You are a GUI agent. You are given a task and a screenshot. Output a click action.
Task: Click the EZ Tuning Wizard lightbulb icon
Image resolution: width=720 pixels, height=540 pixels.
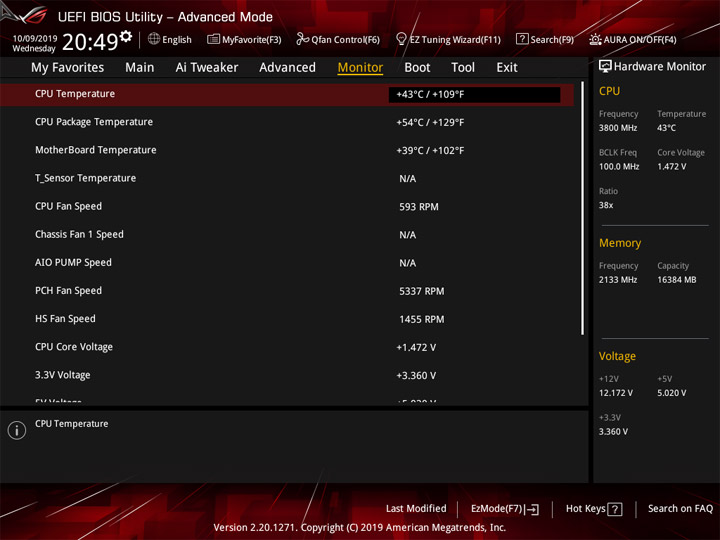401,39
